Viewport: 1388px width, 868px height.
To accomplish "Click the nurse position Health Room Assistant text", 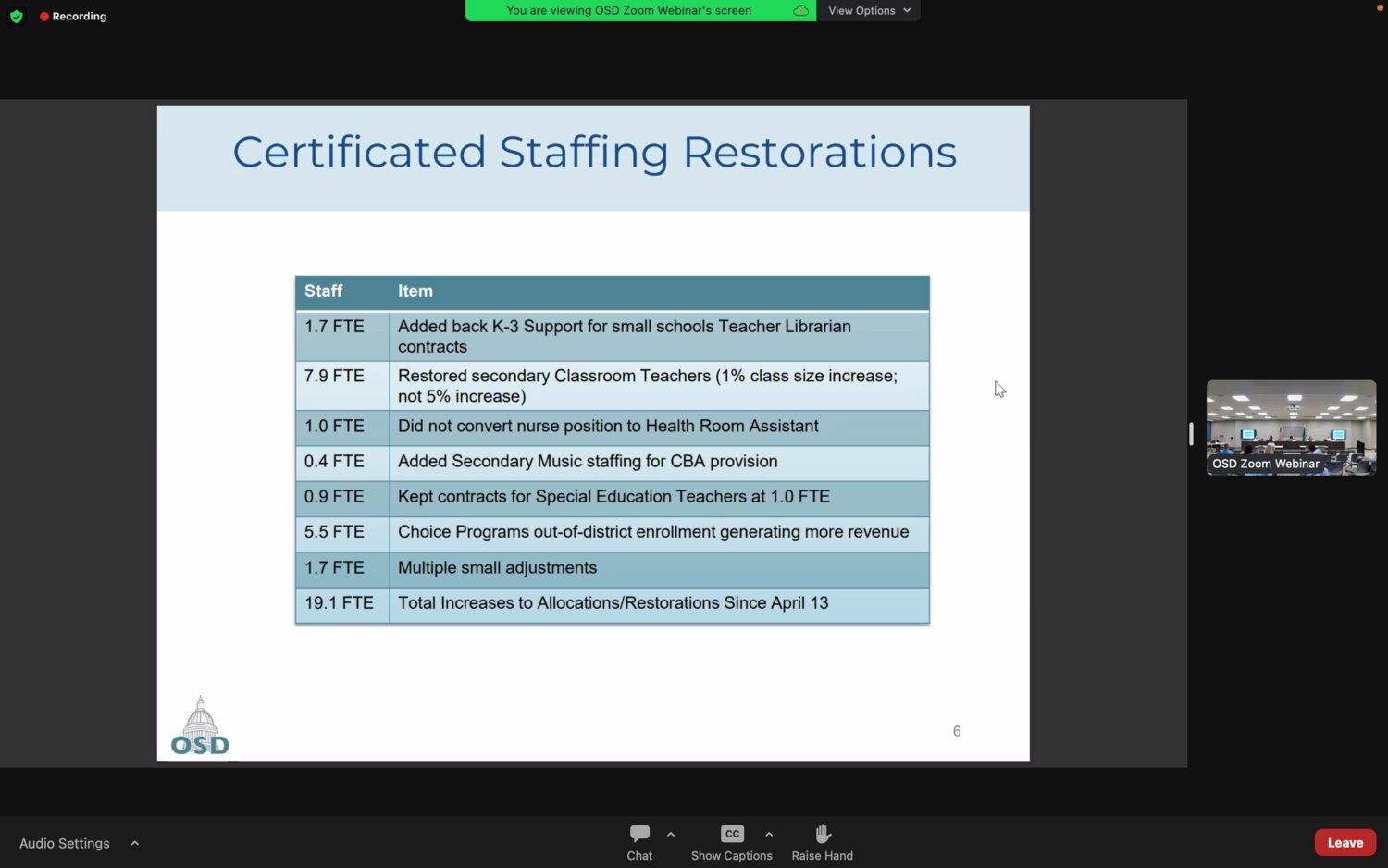I will click(x=608, y=427).
